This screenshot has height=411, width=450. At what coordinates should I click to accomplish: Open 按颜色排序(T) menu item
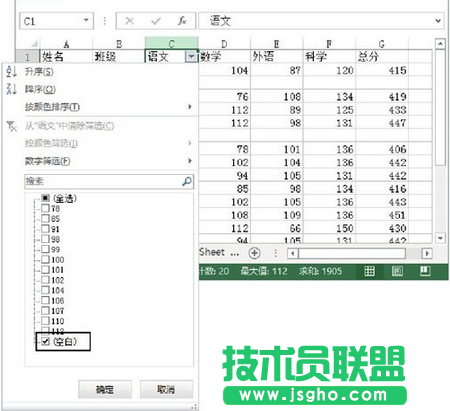(52, 107)
